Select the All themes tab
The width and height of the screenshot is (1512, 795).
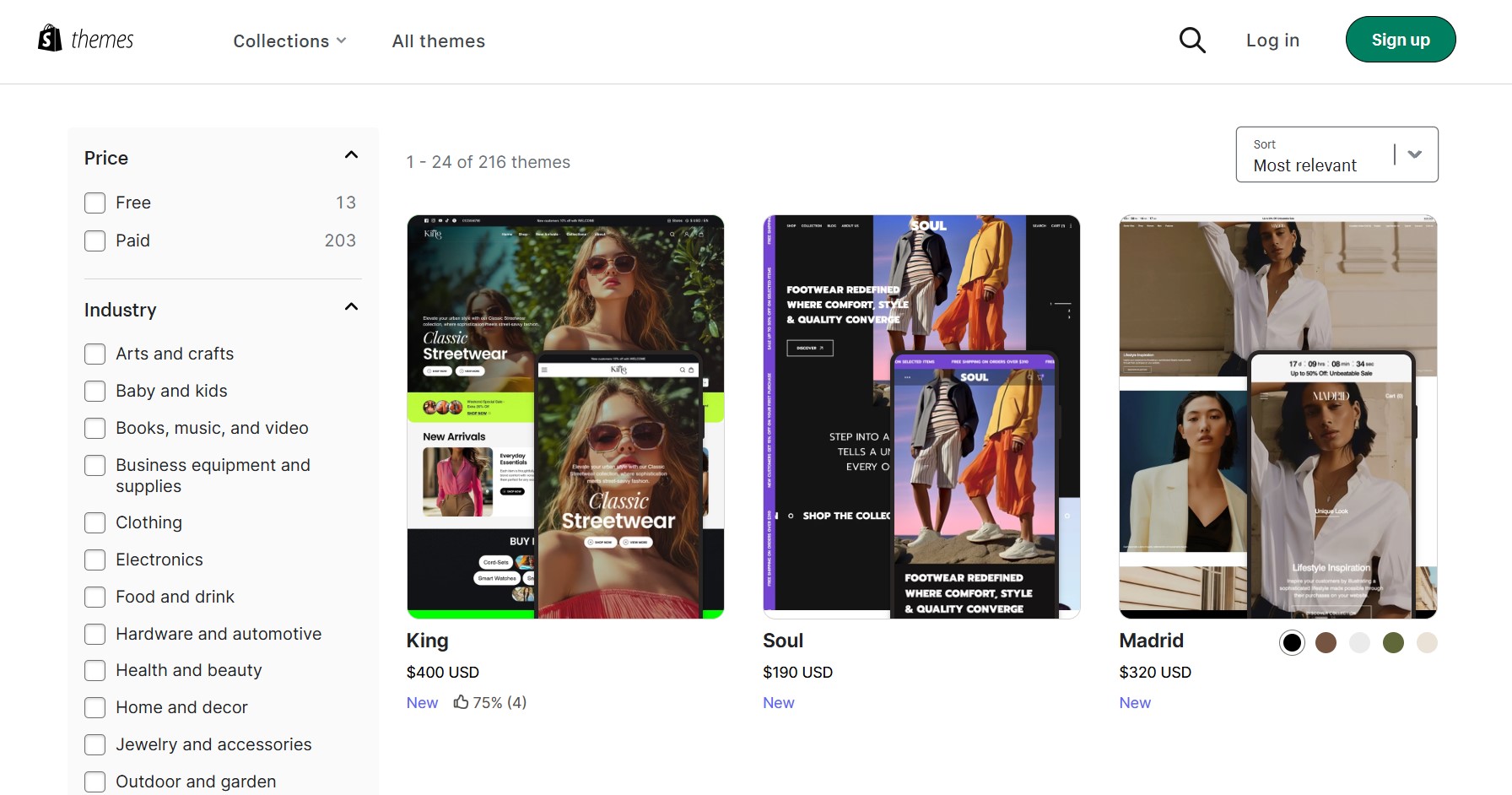(x=438, y=41)
